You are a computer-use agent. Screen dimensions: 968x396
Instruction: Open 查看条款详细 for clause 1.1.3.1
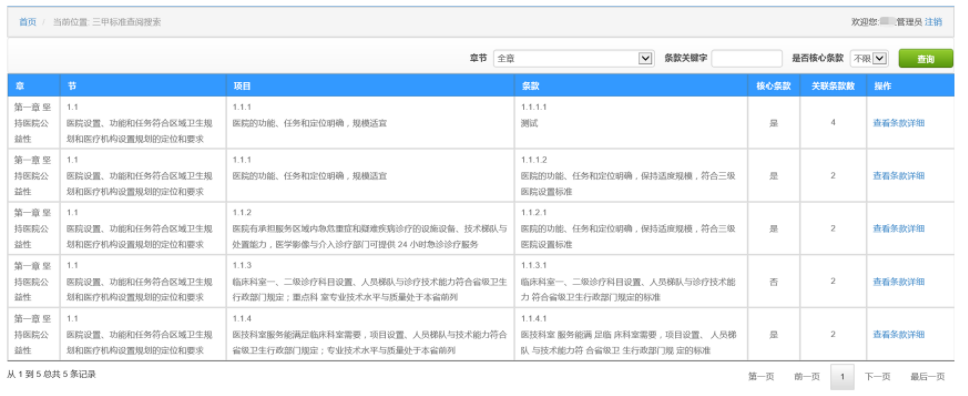tap(898, 282)
